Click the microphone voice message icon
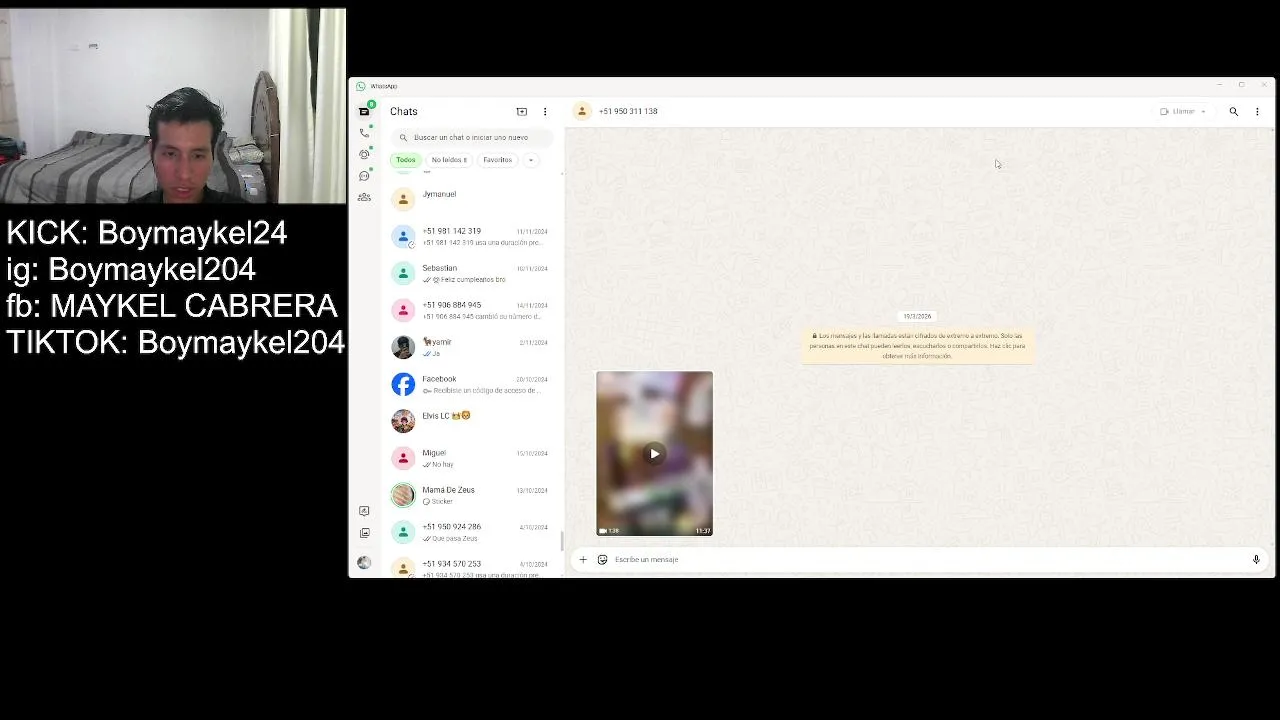Screen dimensions: 1280x720 coord(1256,559)
